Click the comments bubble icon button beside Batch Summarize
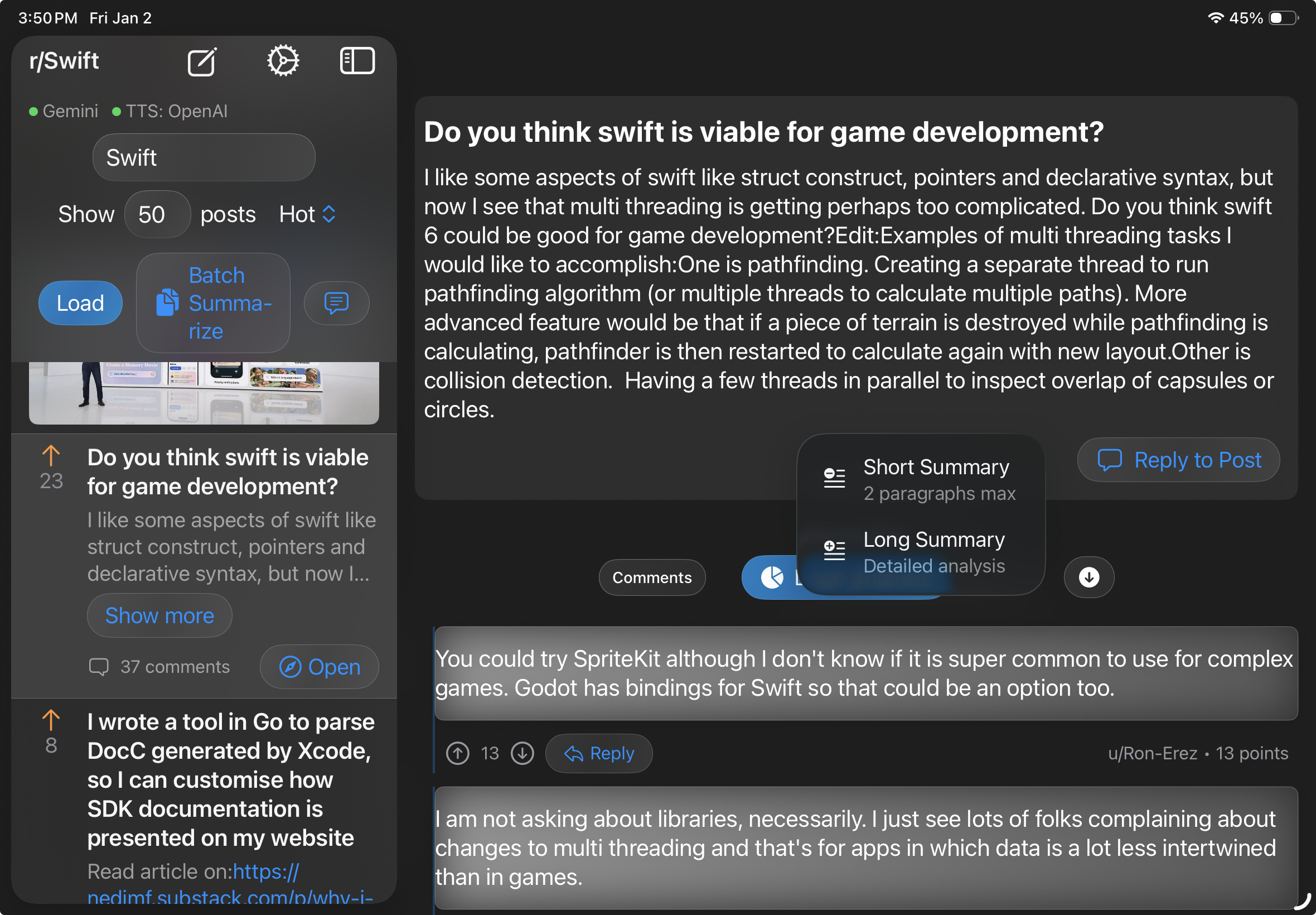The height and width of the screenshot is (915, 1316). pyautogui.click(x=336, y=303)
